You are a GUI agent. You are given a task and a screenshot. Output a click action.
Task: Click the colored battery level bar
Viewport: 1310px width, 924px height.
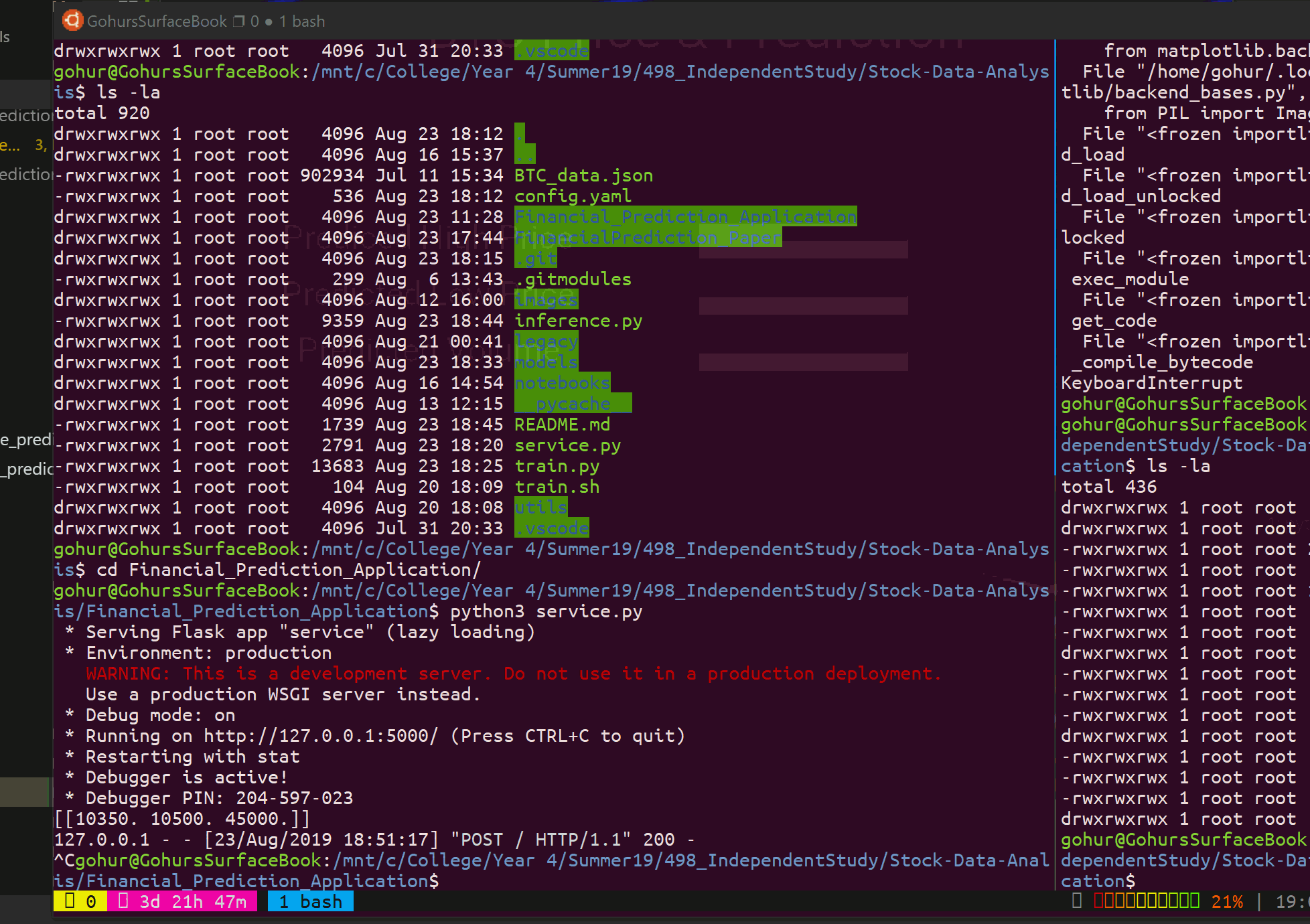pyautogui.click(x=1147, y=901)
